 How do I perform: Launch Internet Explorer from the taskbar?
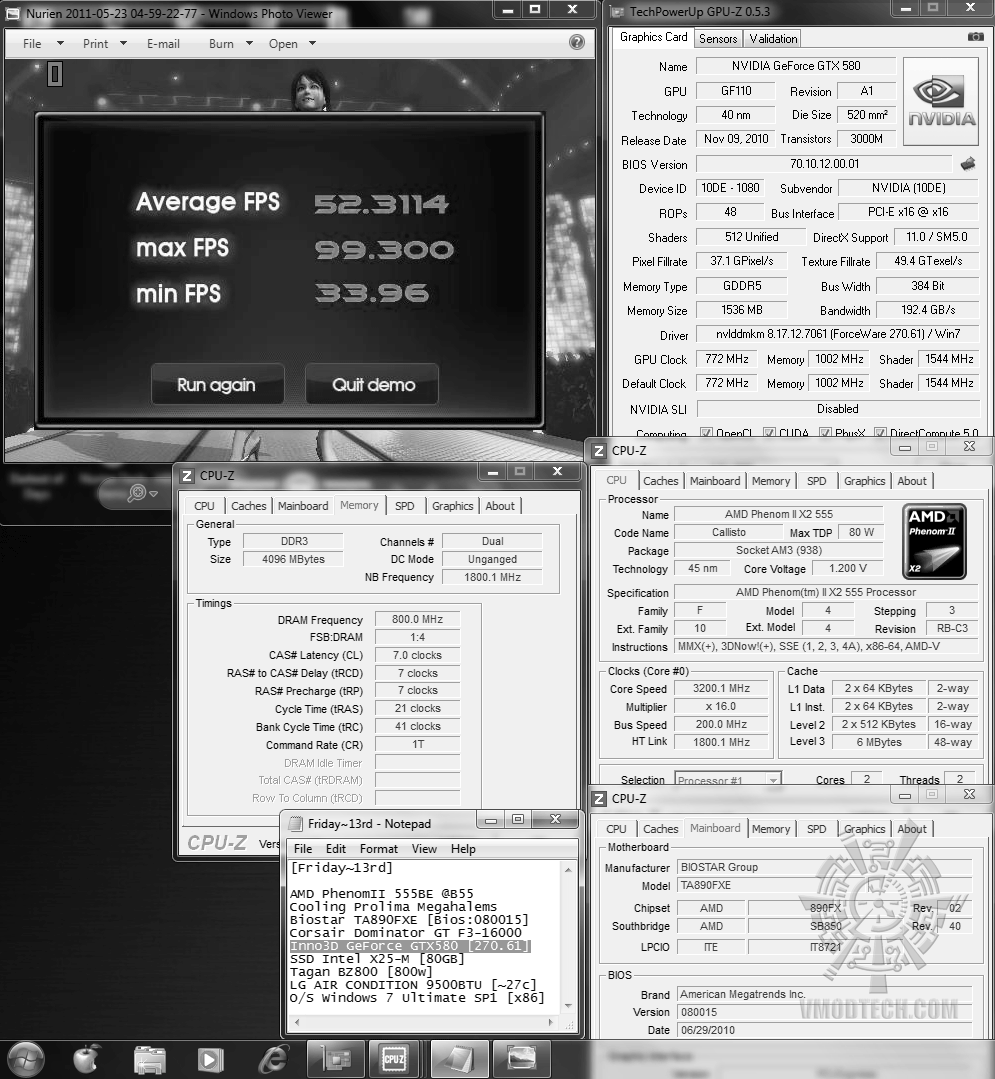272,1060
